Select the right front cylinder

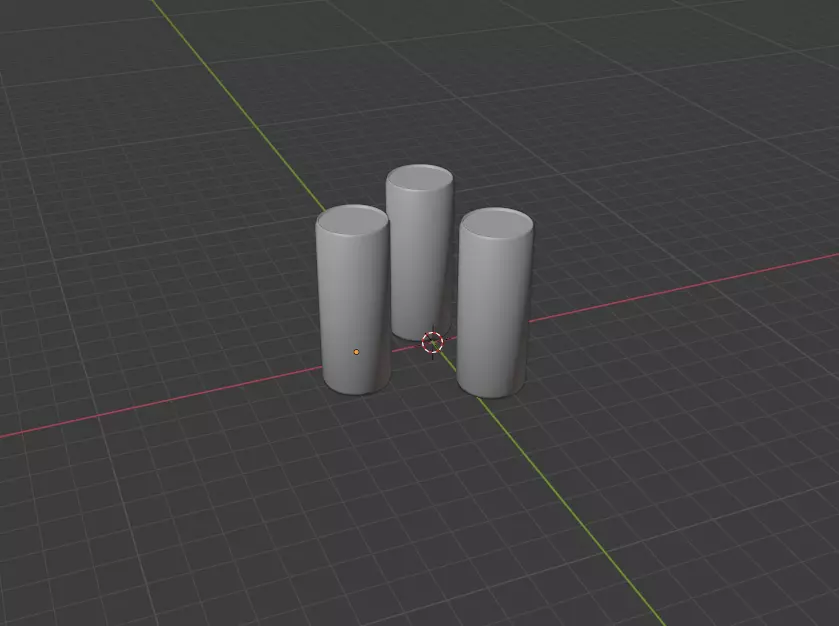point(495,302)
